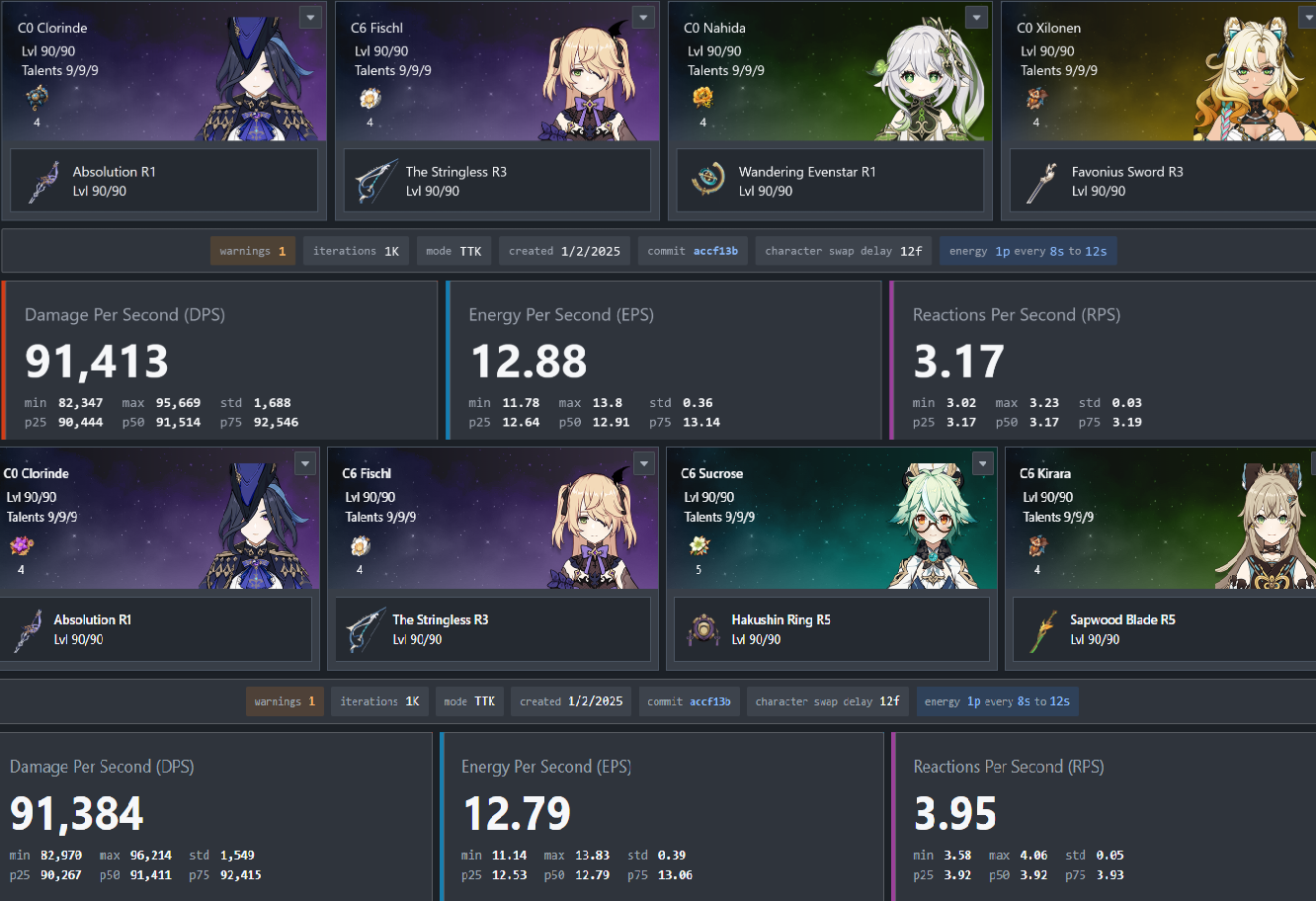Click the 91,384 DPS value
This screenshot has width=1316, height=901.
point(77,814)
